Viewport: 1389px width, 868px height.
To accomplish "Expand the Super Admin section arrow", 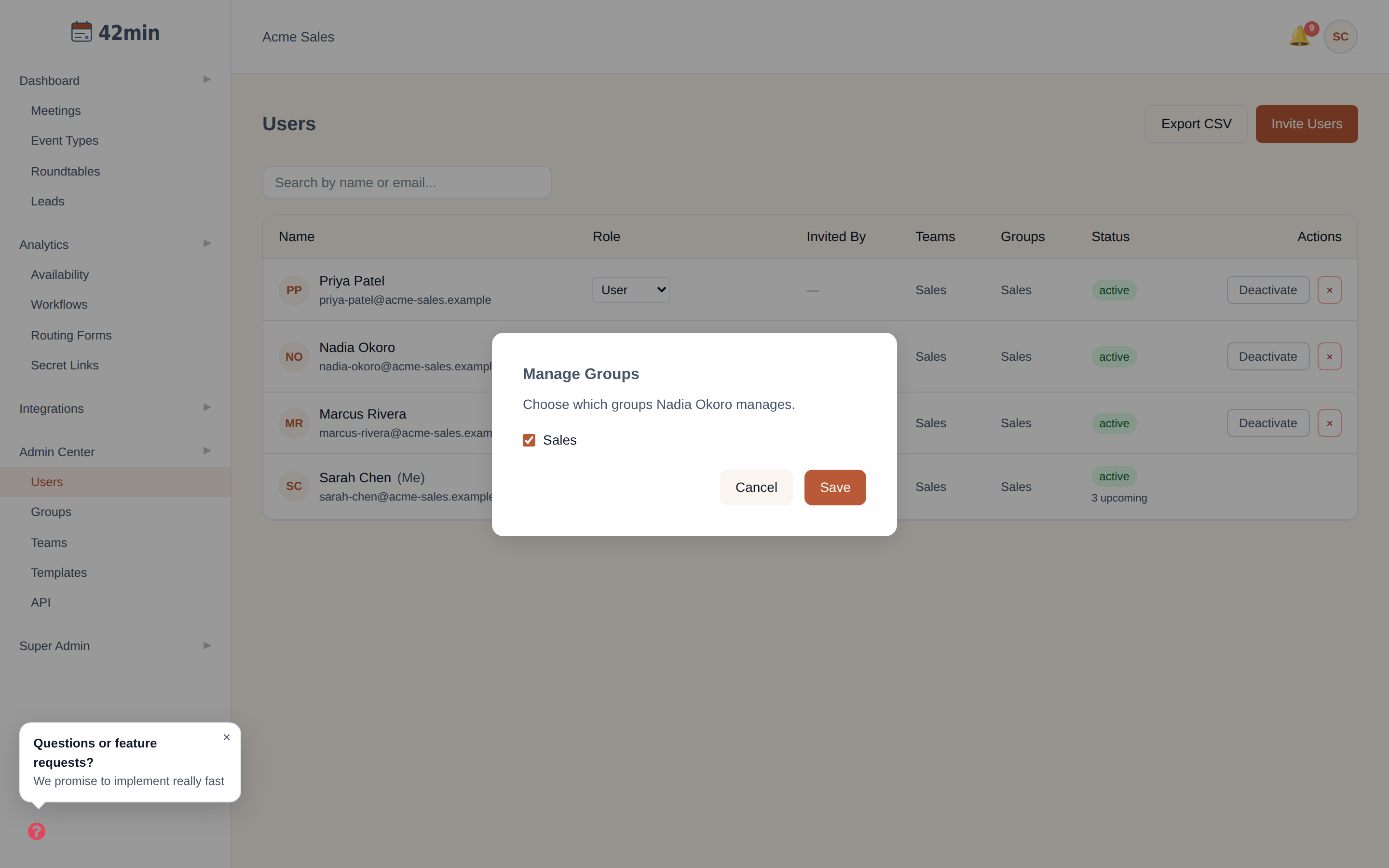I will tap(207, 645).
